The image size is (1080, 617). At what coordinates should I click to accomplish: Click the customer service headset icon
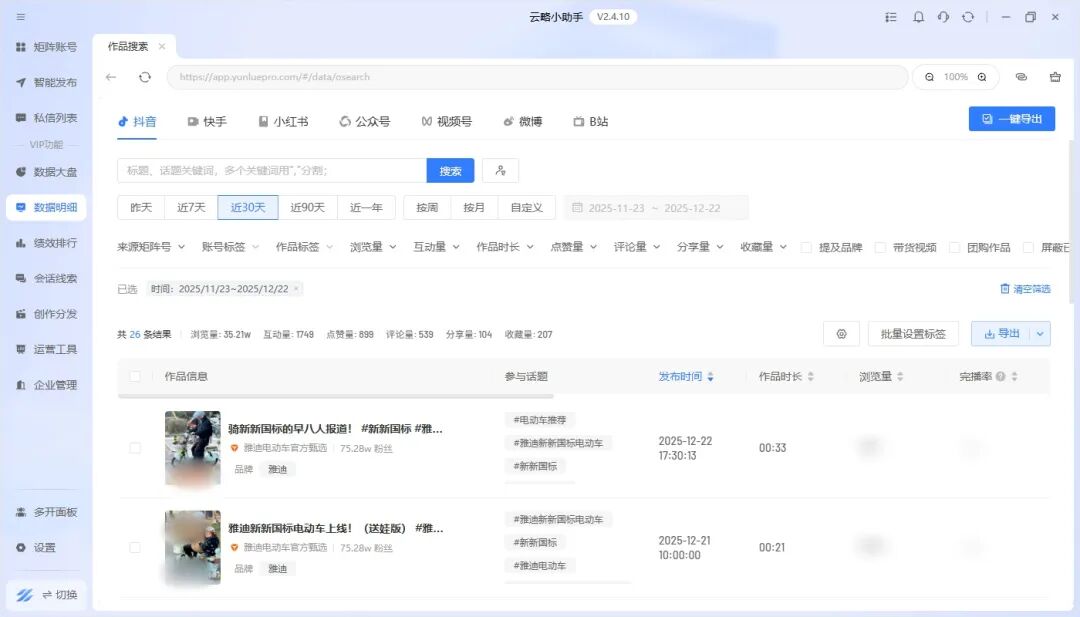click(x=943, y=17)
